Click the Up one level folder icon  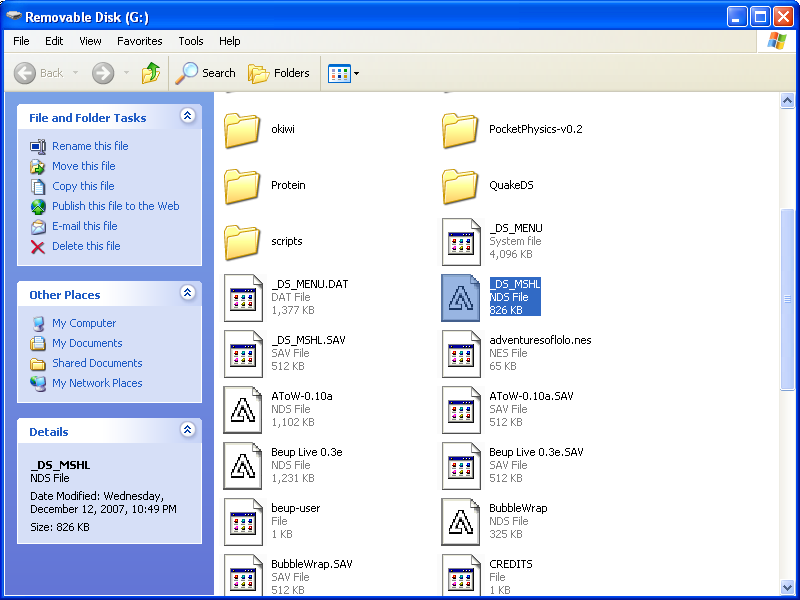[151, 73]
